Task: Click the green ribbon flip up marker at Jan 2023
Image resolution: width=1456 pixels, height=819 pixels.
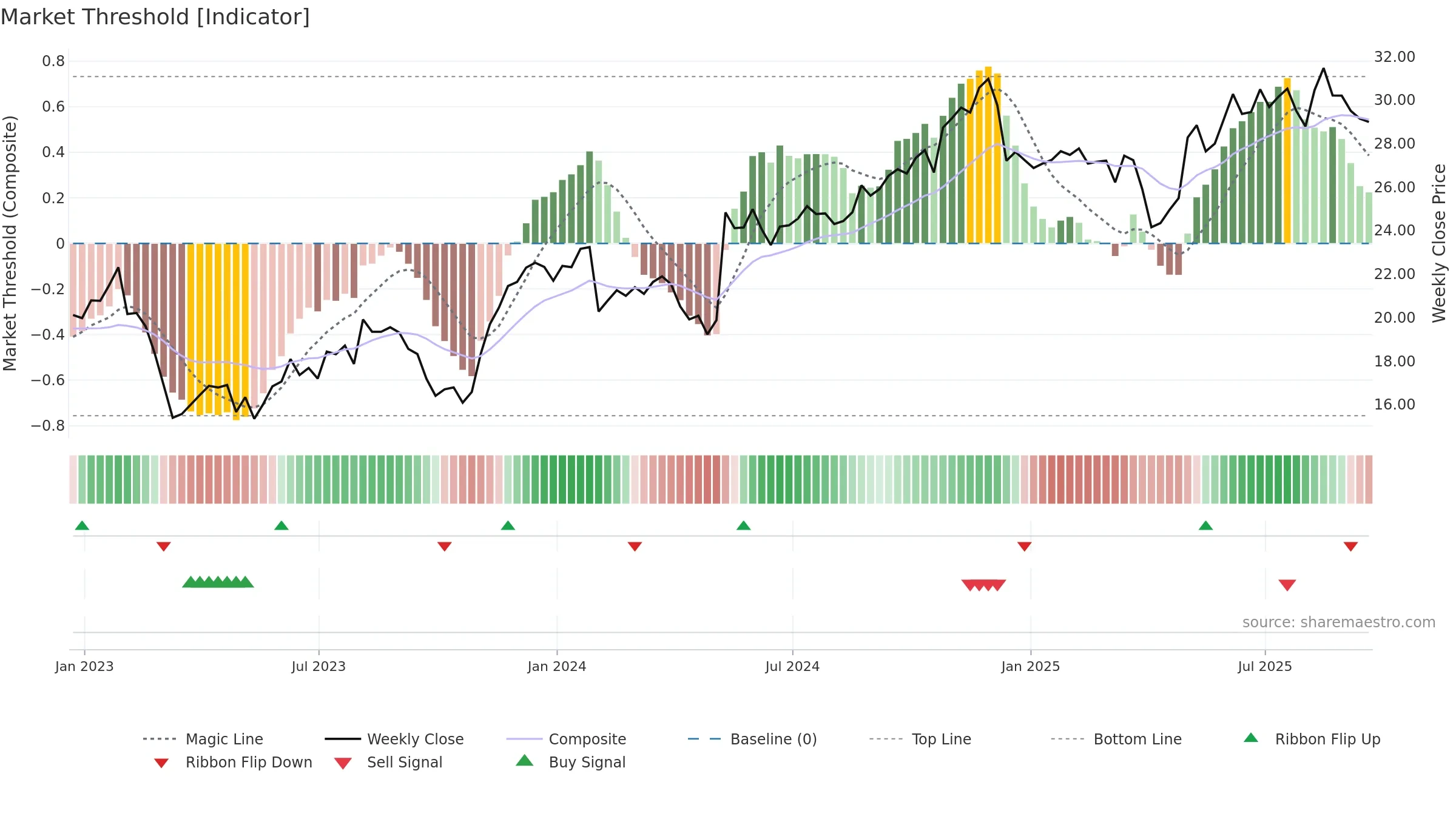Action: pos(82,525)
